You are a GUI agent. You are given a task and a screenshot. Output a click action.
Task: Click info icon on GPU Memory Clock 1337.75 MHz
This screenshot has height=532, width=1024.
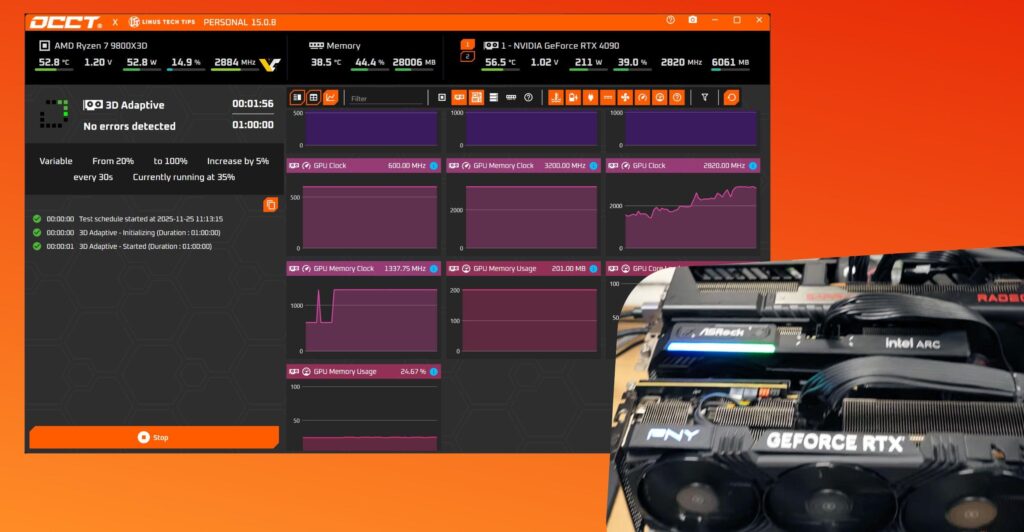(434, 269)
